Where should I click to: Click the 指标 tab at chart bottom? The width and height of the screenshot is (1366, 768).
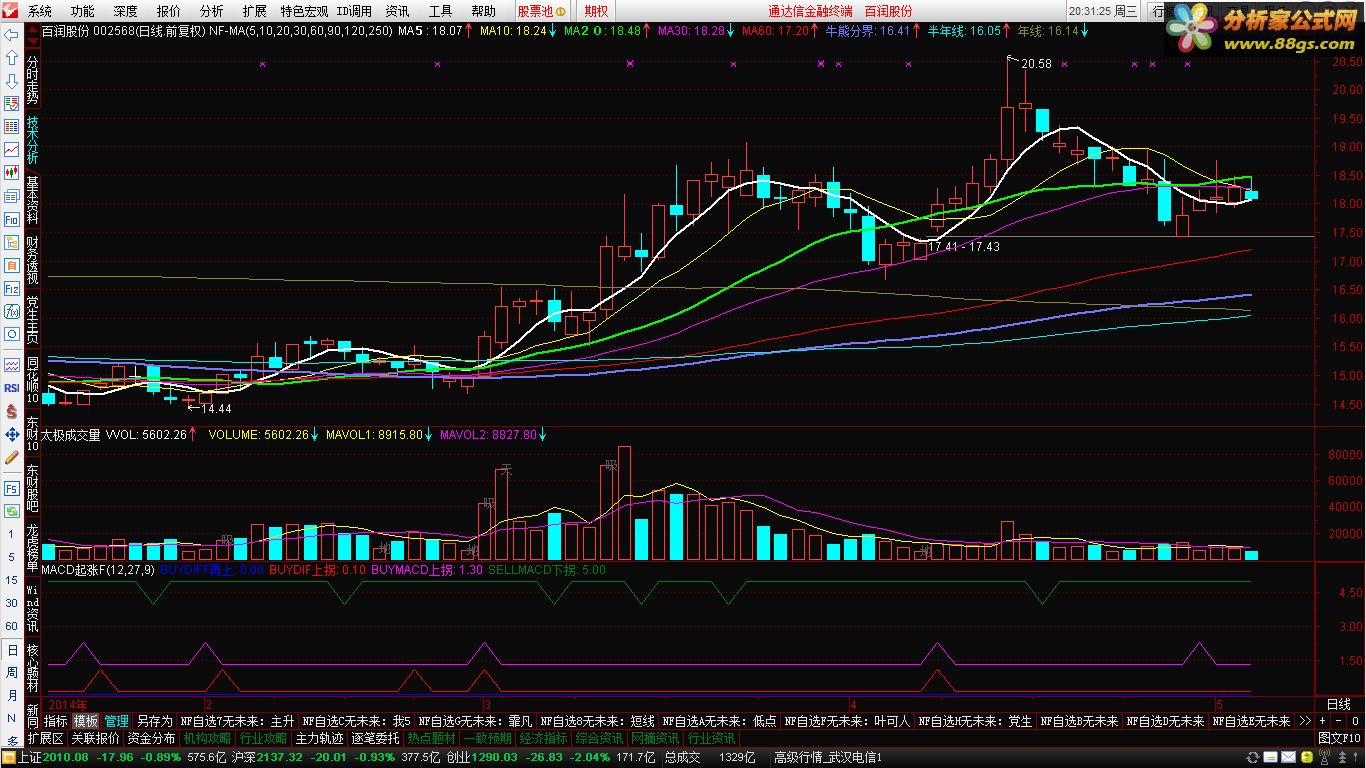point(55,721)
